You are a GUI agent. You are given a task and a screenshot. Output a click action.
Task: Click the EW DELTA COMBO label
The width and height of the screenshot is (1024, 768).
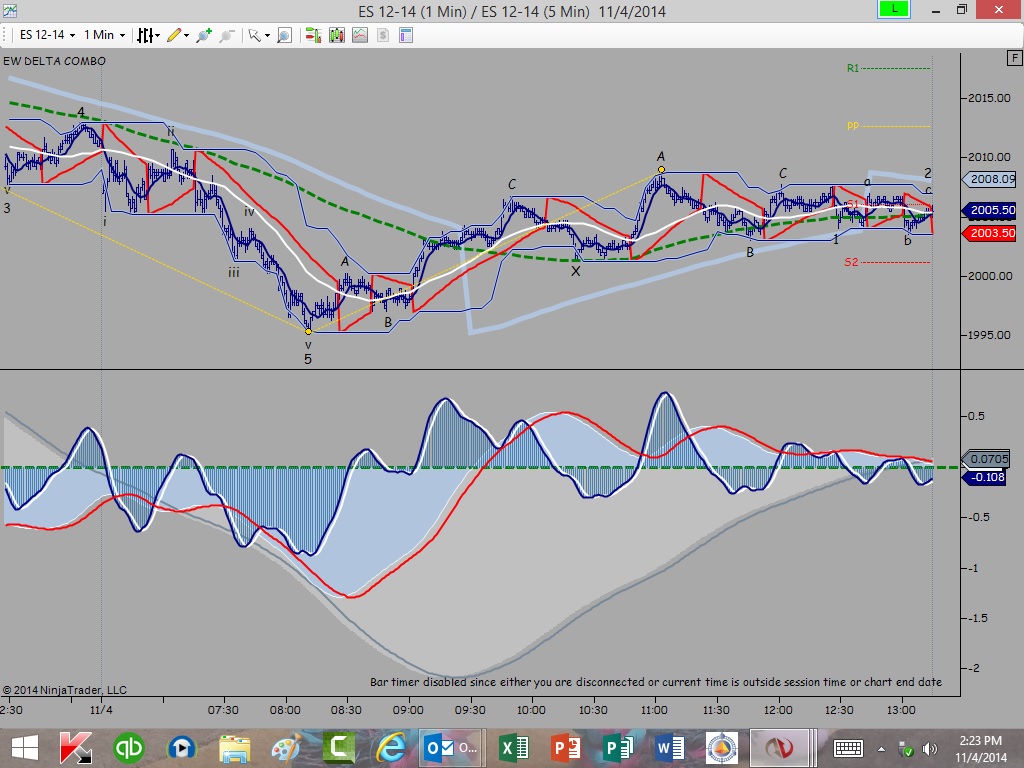[54, 61]
